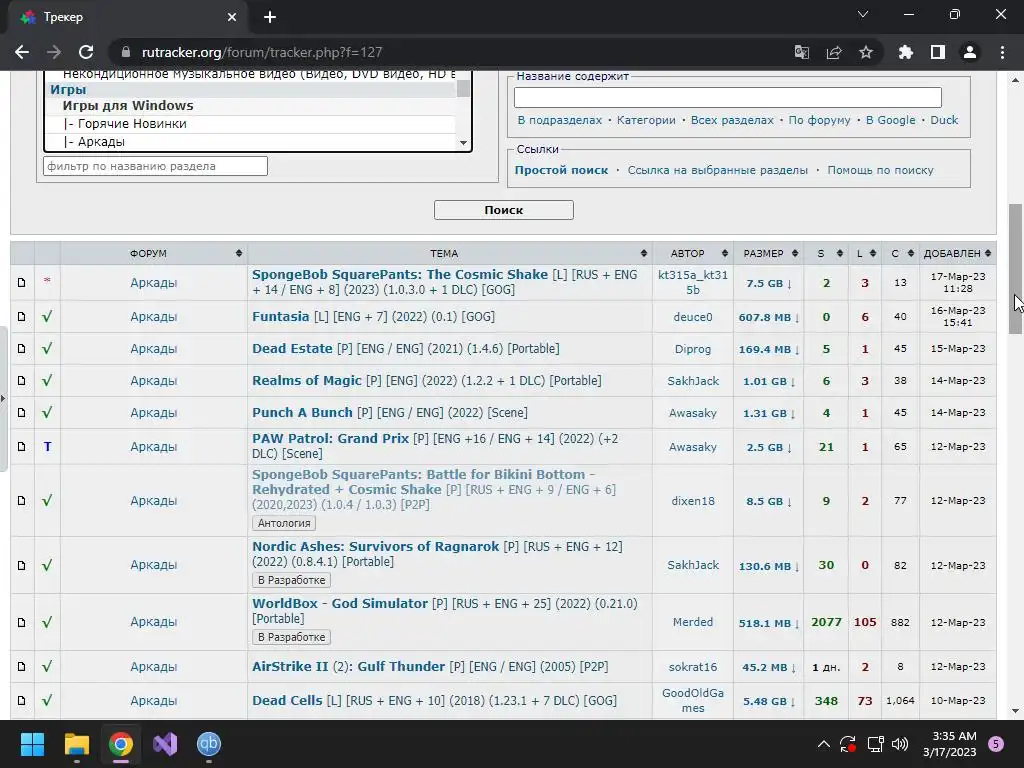Download 518.1 MB WorldBox torrent
The height and width of the screenshot is (768, 1024).
coord(769,624)
